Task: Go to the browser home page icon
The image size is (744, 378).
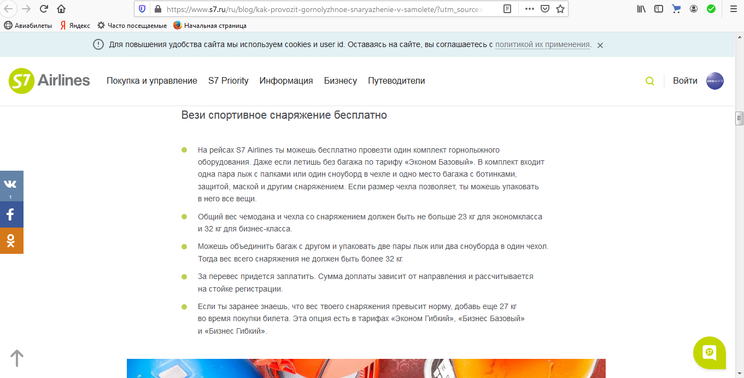Action: pos(61,9)
